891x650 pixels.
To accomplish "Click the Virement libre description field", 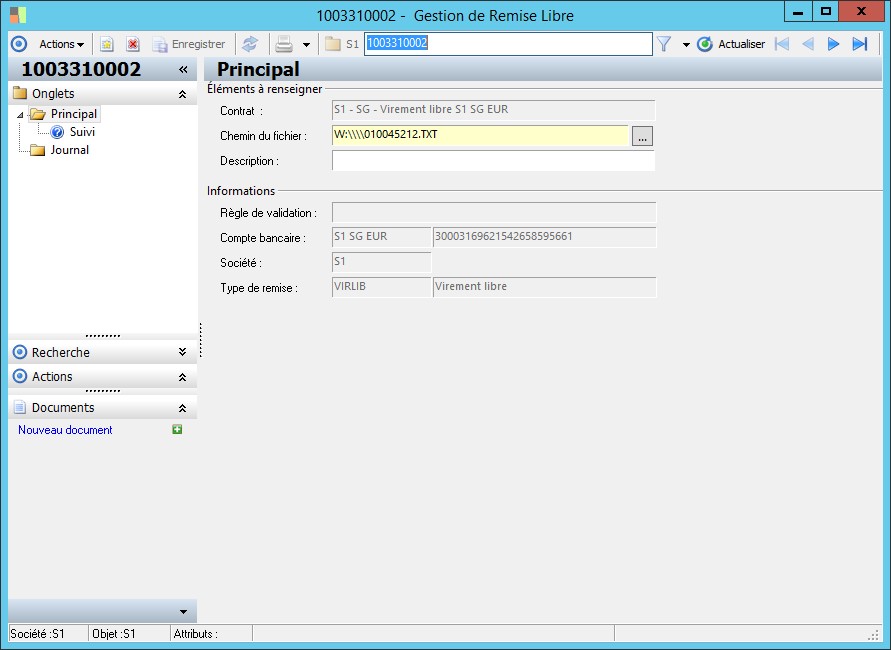I will pyautogui.click(x=544, y=287).
